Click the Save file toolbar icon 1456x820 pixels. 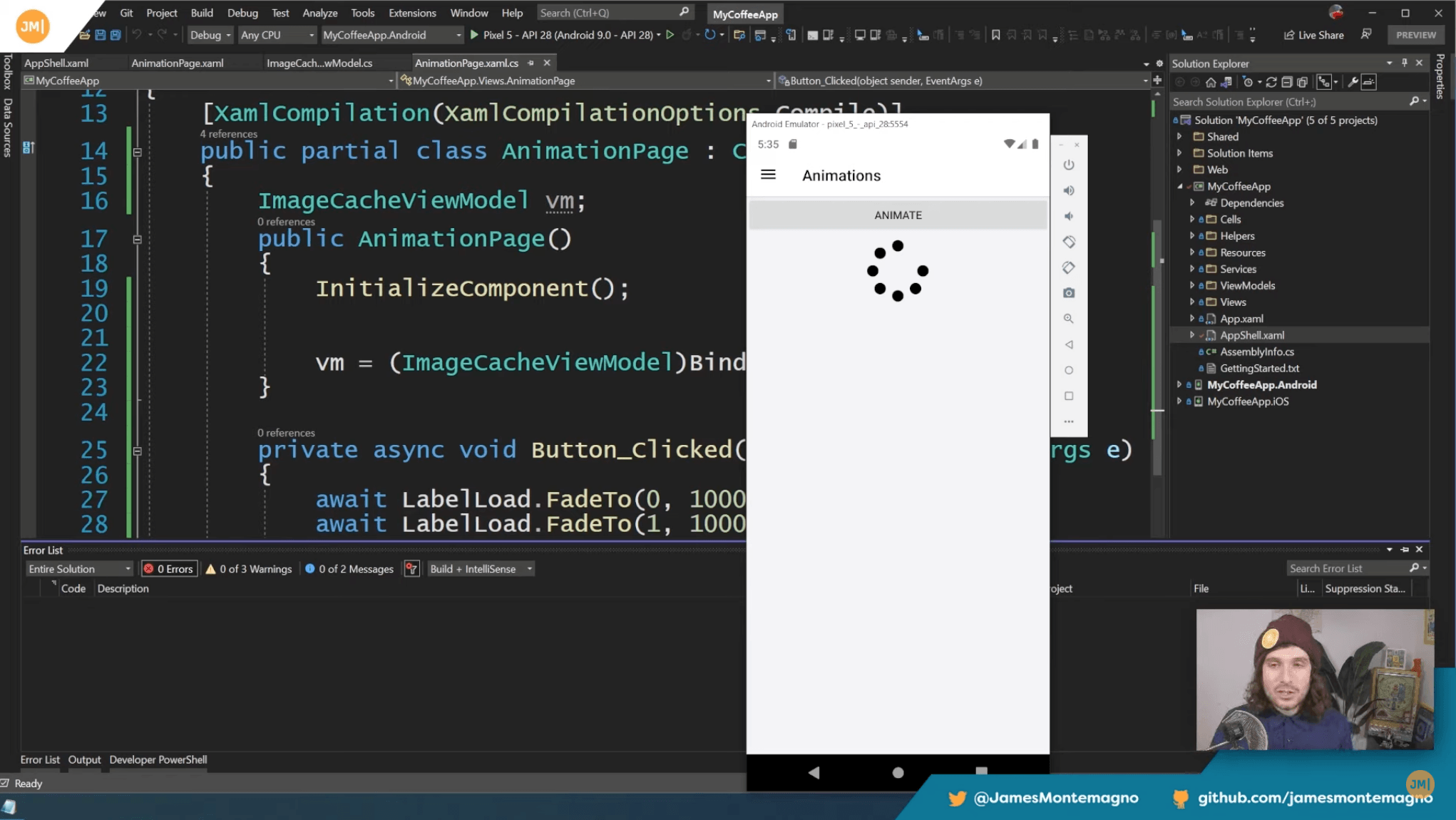[101, 35]
